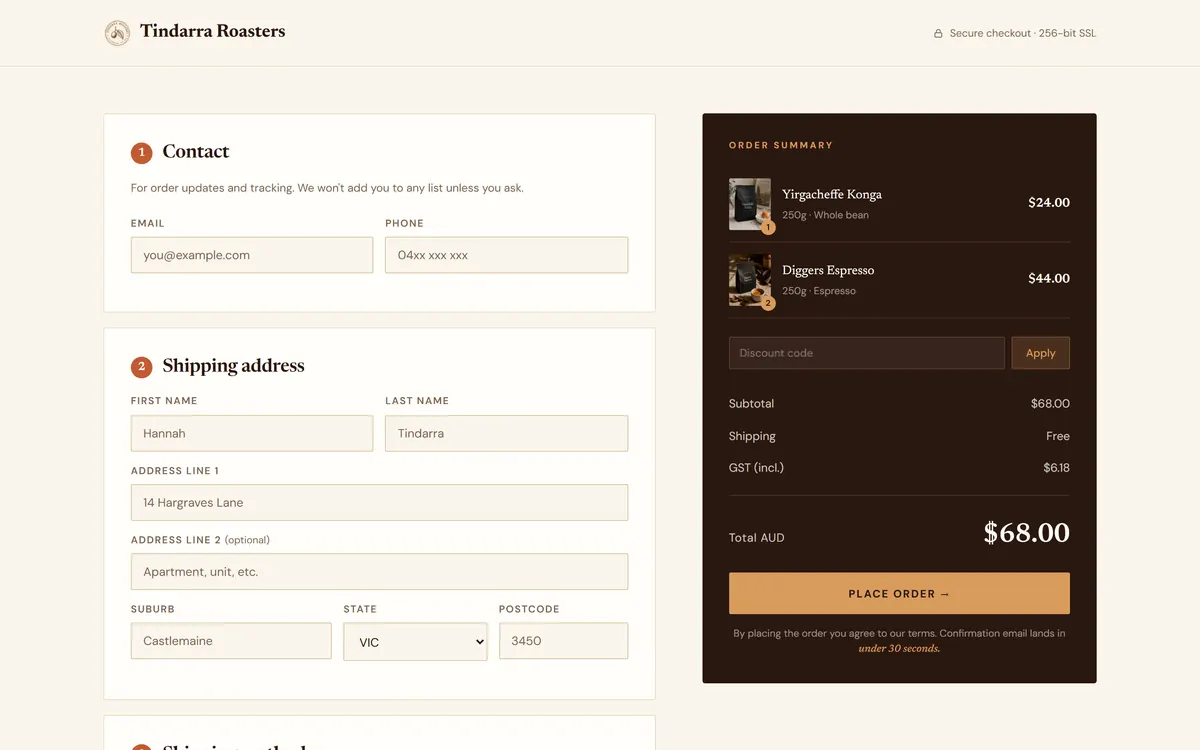Screen dimensions: 1200x750
Task: Click the $24.00 item price
Action: click(1049, 202)
